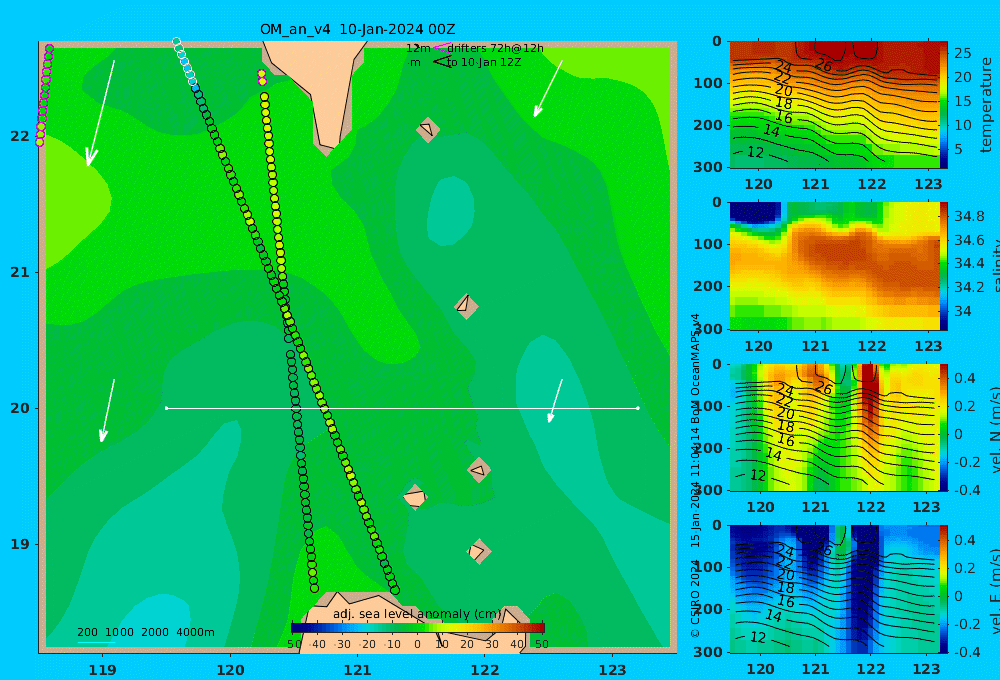Click the black arrow legend symbol

coord(442,62)
